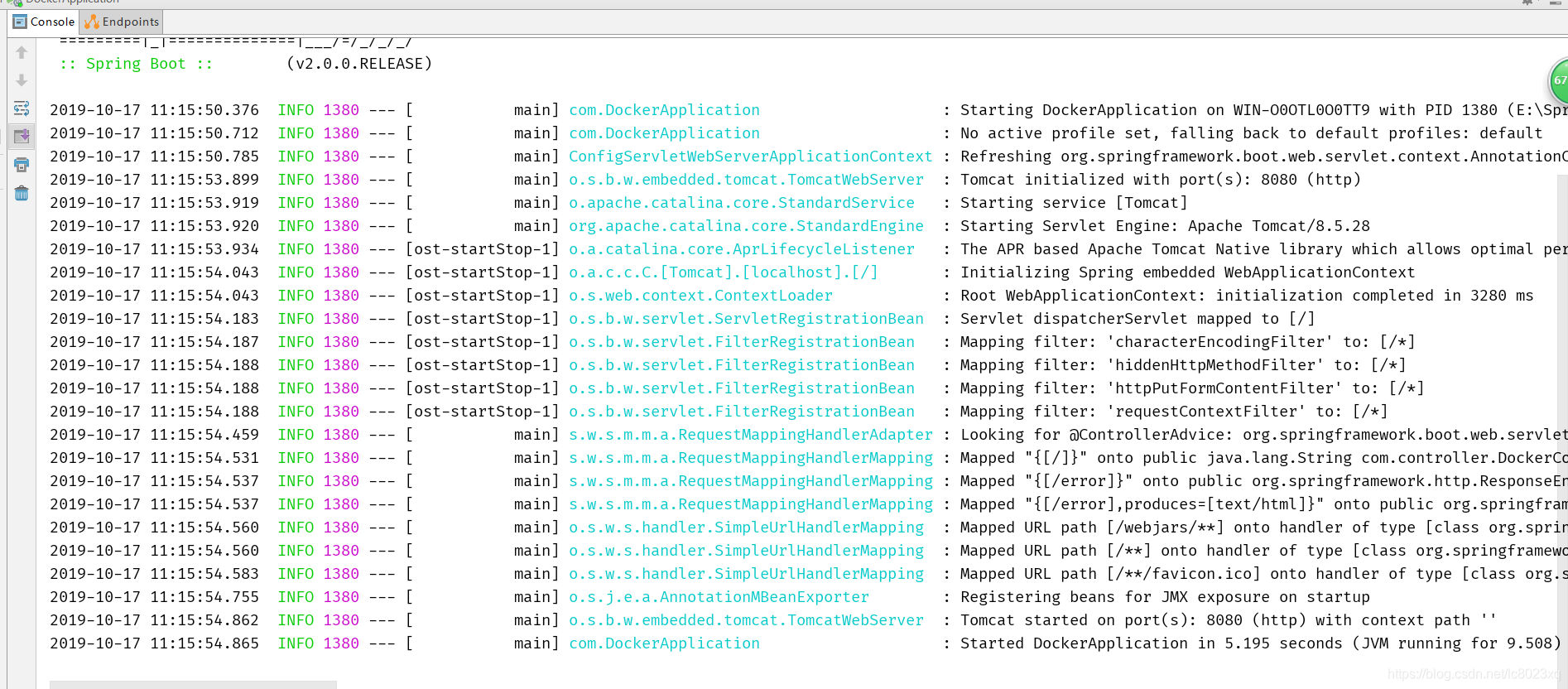Click the print console output icon

(22, 165)
